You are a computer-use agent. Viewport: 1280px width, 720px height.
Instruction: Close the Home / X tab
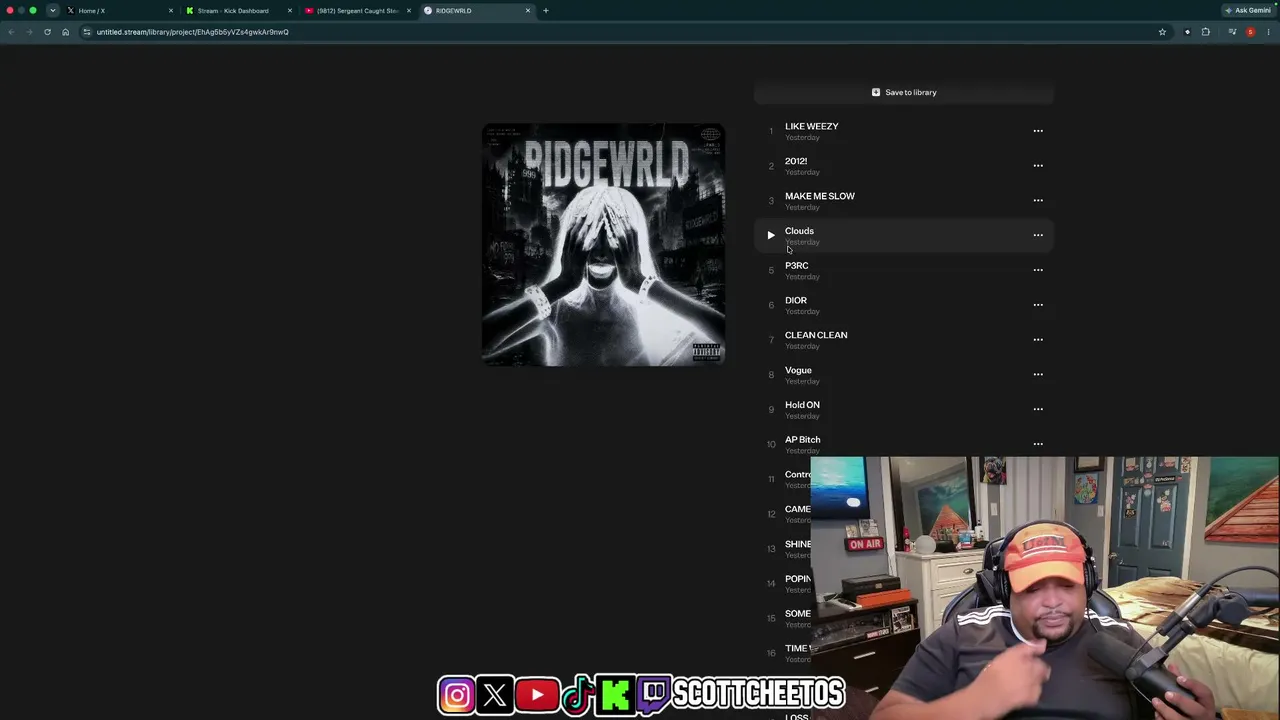coord(171,11)
